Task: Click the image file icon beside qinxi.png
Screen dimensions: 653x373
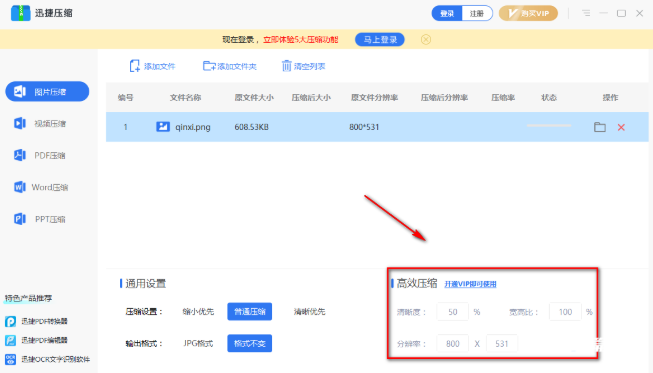Action: [163, 127]
